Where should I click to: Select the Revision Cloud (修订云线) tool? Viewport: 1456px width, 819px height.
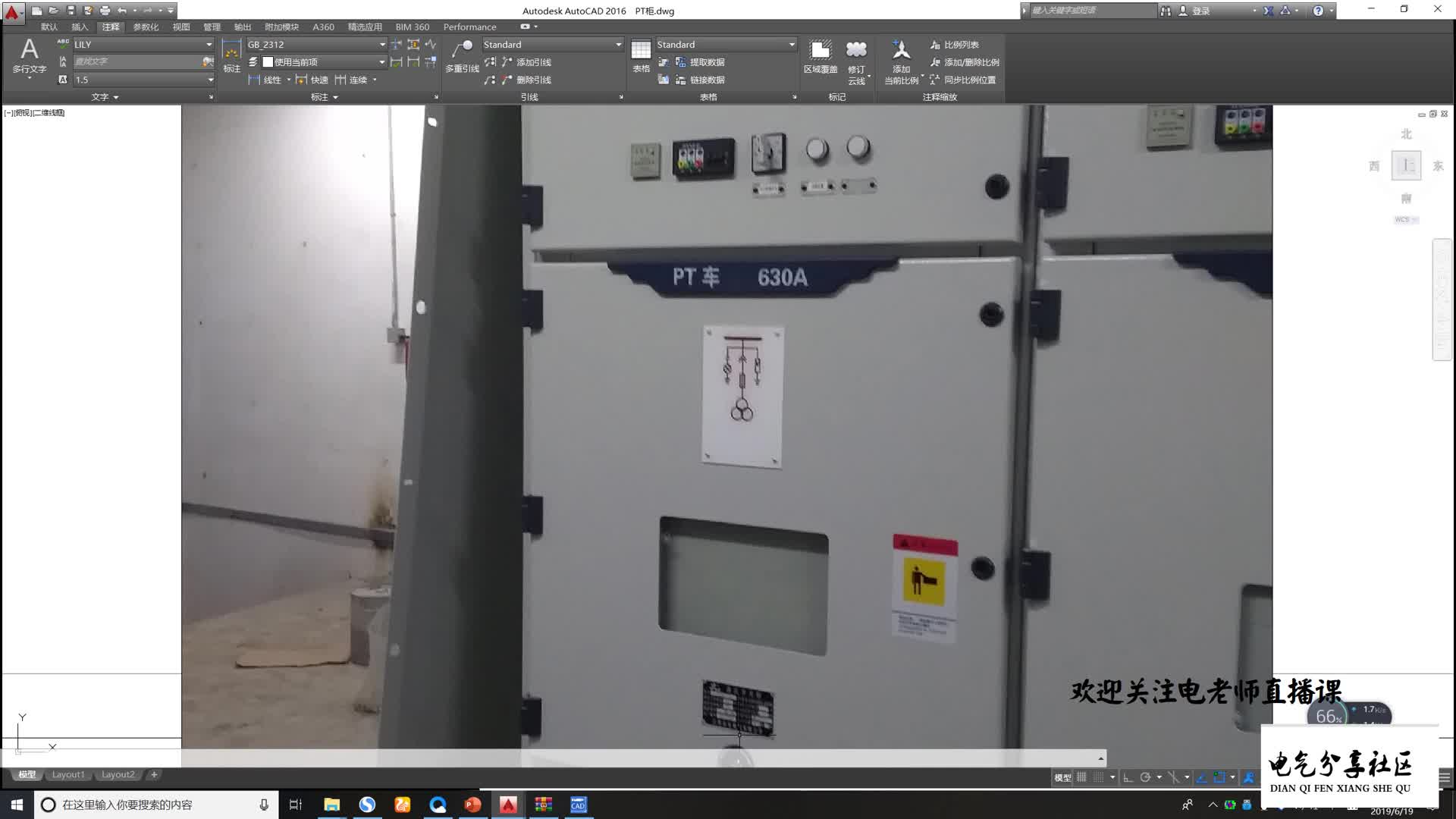tap(856, 61)
